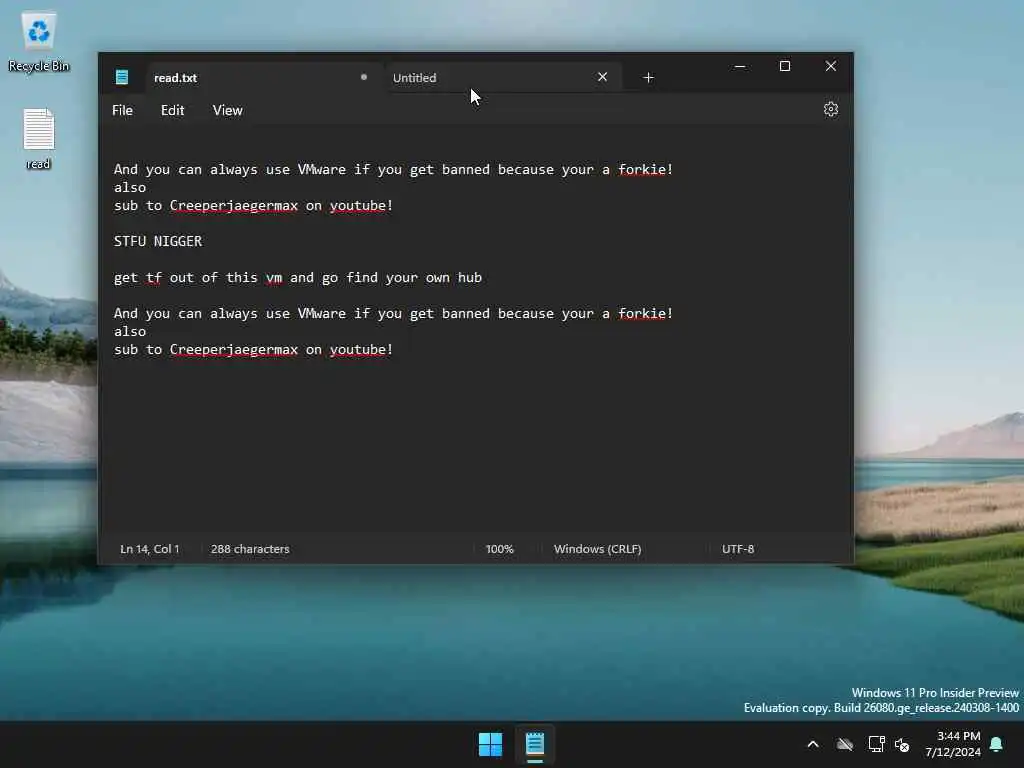The width and height of the screenshot is (1024, 768).
Task: Open the network status tray icon
Action: click(x=876, y=744)
